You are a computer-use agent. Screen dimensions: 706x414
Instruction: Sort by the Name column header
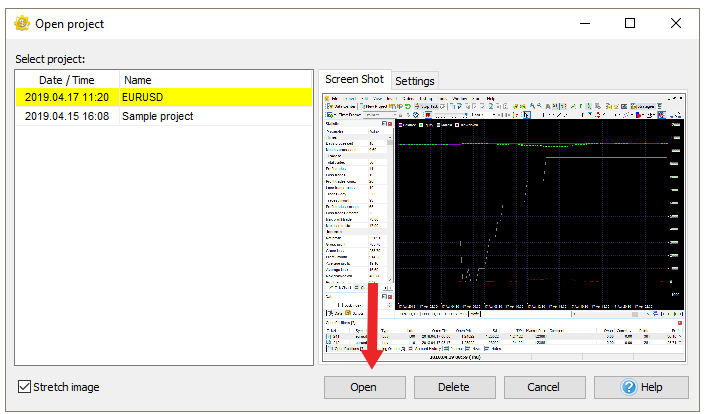click(138, 80)
